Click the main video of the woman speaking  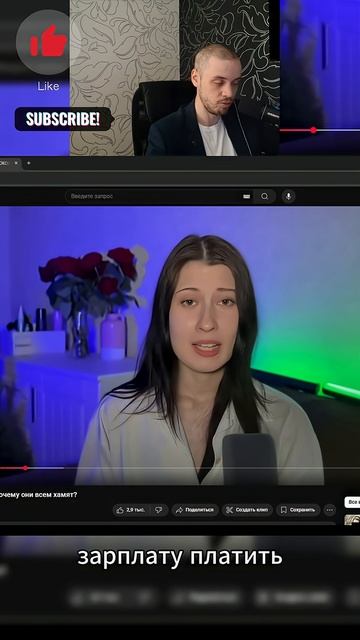tap(180, 345)
